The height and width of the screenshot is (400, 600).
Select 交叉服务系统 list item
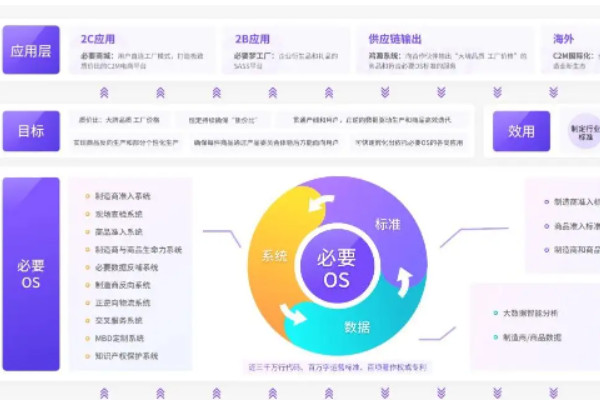119,320
